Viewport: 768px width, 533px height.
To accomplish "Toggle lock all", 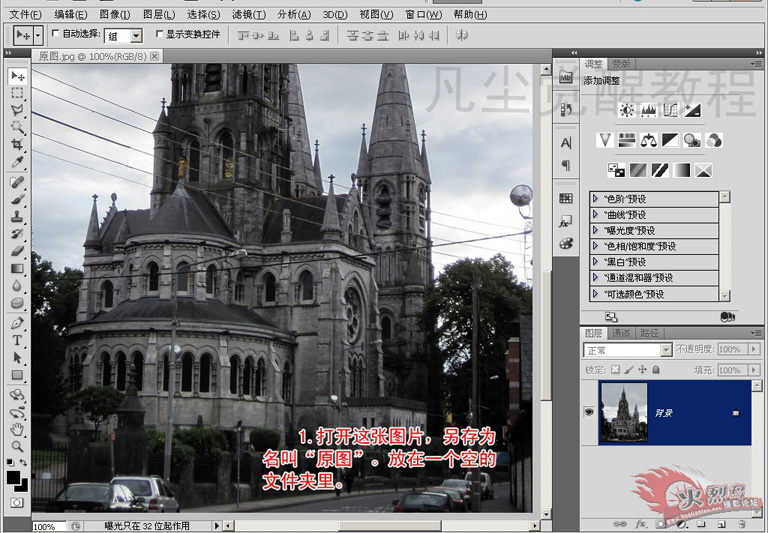I will click(656, 369).
